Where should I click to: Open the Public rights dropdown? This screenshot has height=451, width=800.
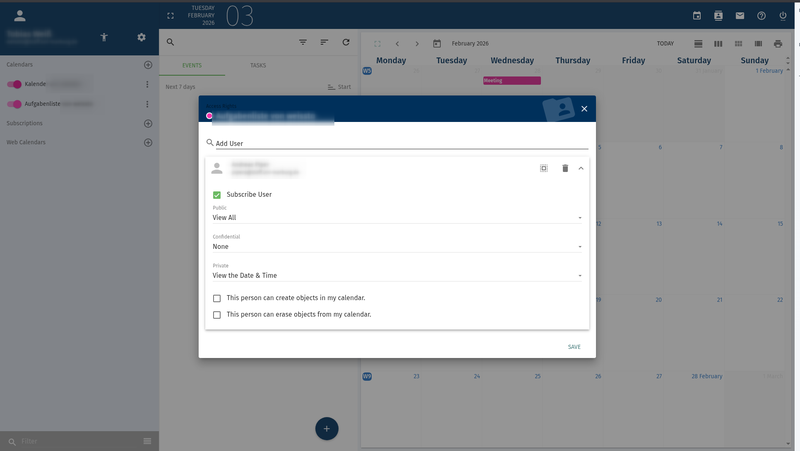coord(397,217)
